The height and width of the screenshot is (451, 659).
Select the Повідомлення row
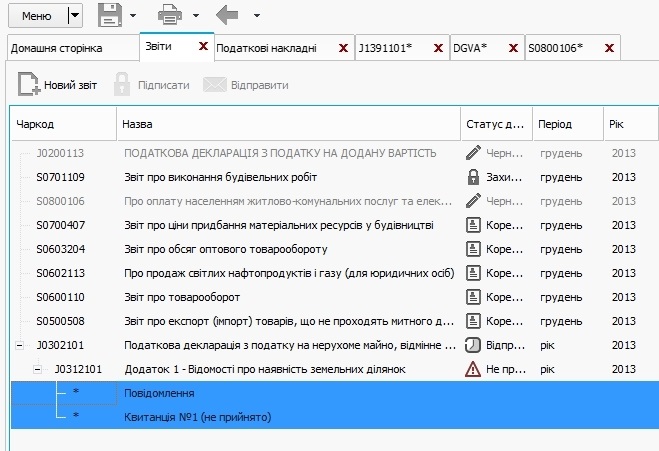[335, 393]
